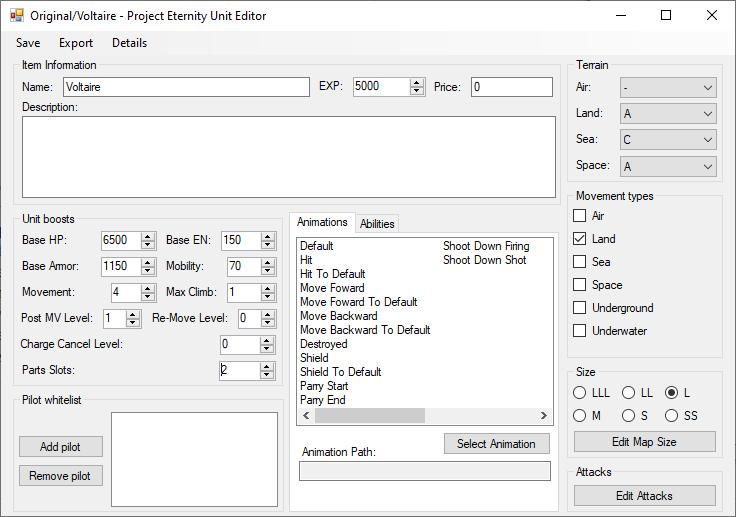
Task: Open the Land terrain dropdown
Action: [x=668, y=114]
